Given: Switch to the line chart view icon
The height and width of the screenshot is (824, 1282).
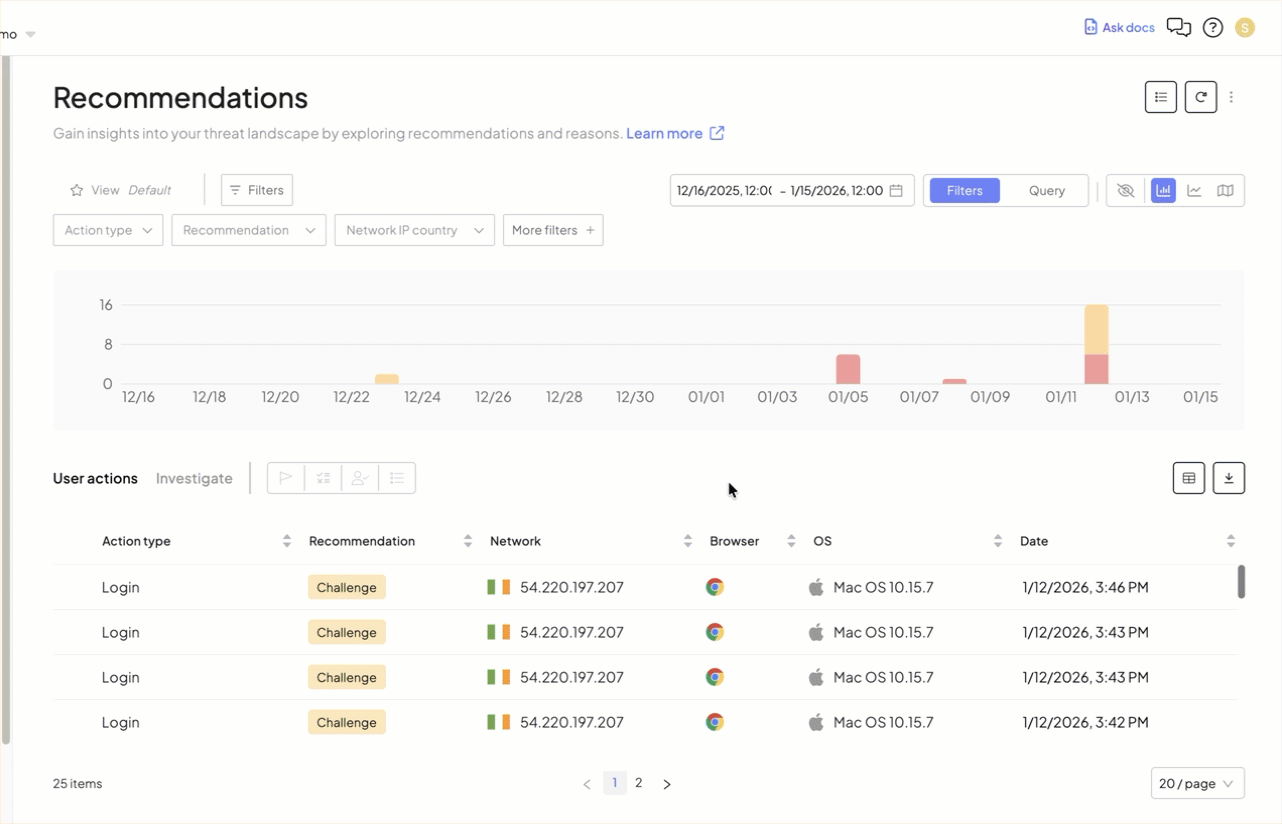Looking at the screenshot, I should click(x=1194, y=191).
